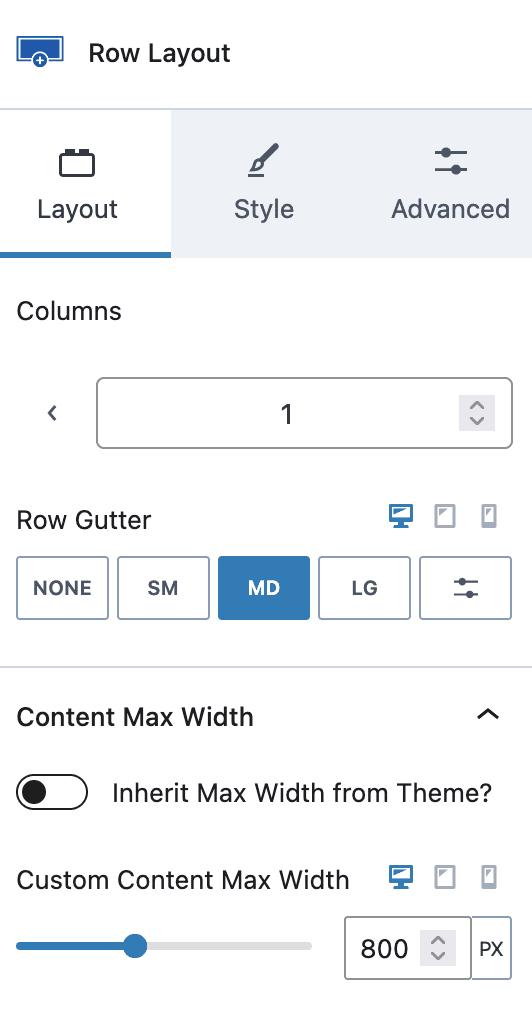Screen dimensions: 532x1014
Task: Click the MD gutter button
Action: tap(264, 588)
